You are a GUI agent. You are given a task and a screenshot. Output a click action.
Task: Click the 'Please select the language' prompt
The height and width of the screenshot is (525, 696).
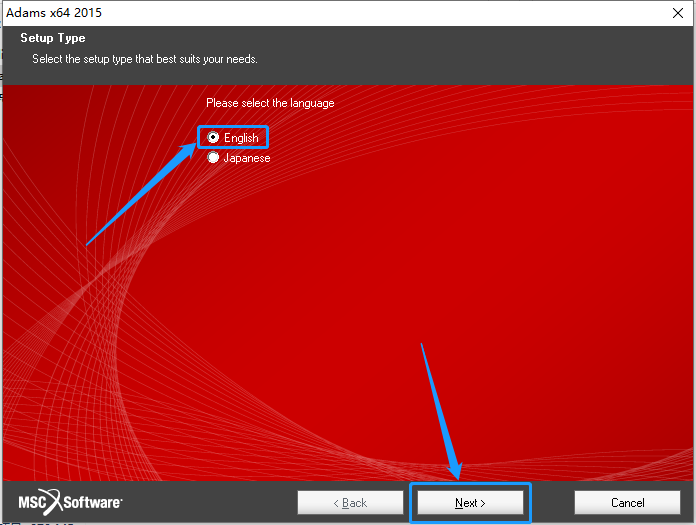pos(270,103)
